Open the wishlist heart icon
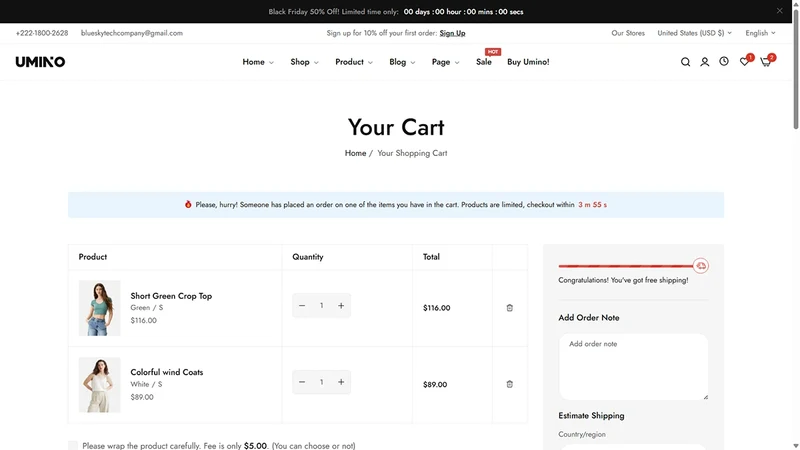 tap(744, 62)
